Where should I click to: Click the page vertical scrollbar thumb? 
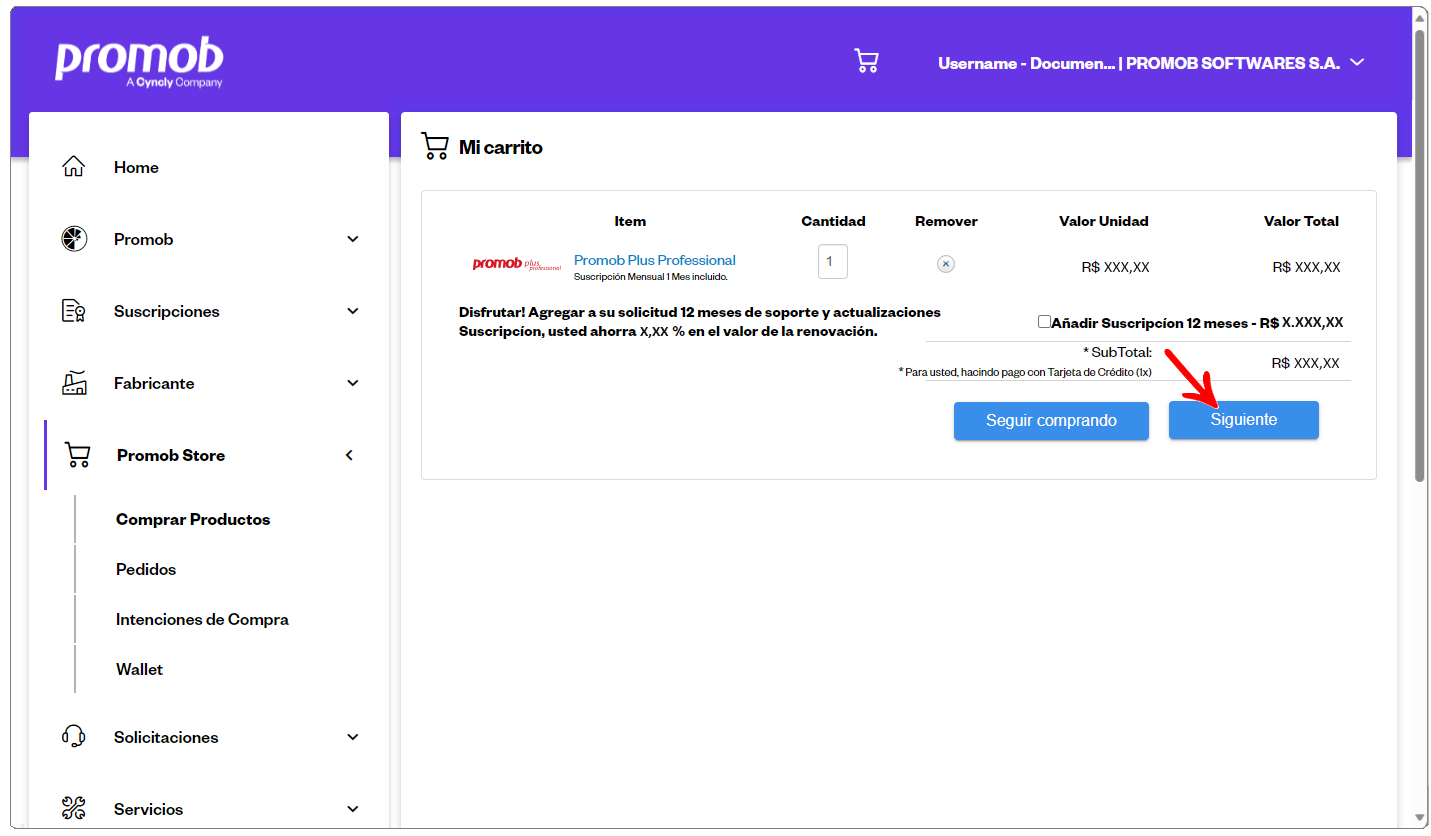coord(1420,255)
